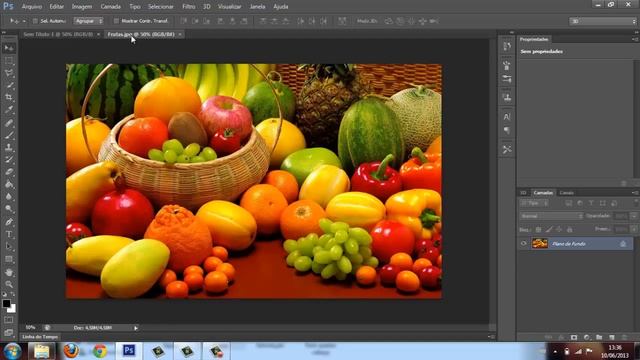
Task: Open the Paragraph panel icon
Action: pyautogui.click(x=507, y=130)
